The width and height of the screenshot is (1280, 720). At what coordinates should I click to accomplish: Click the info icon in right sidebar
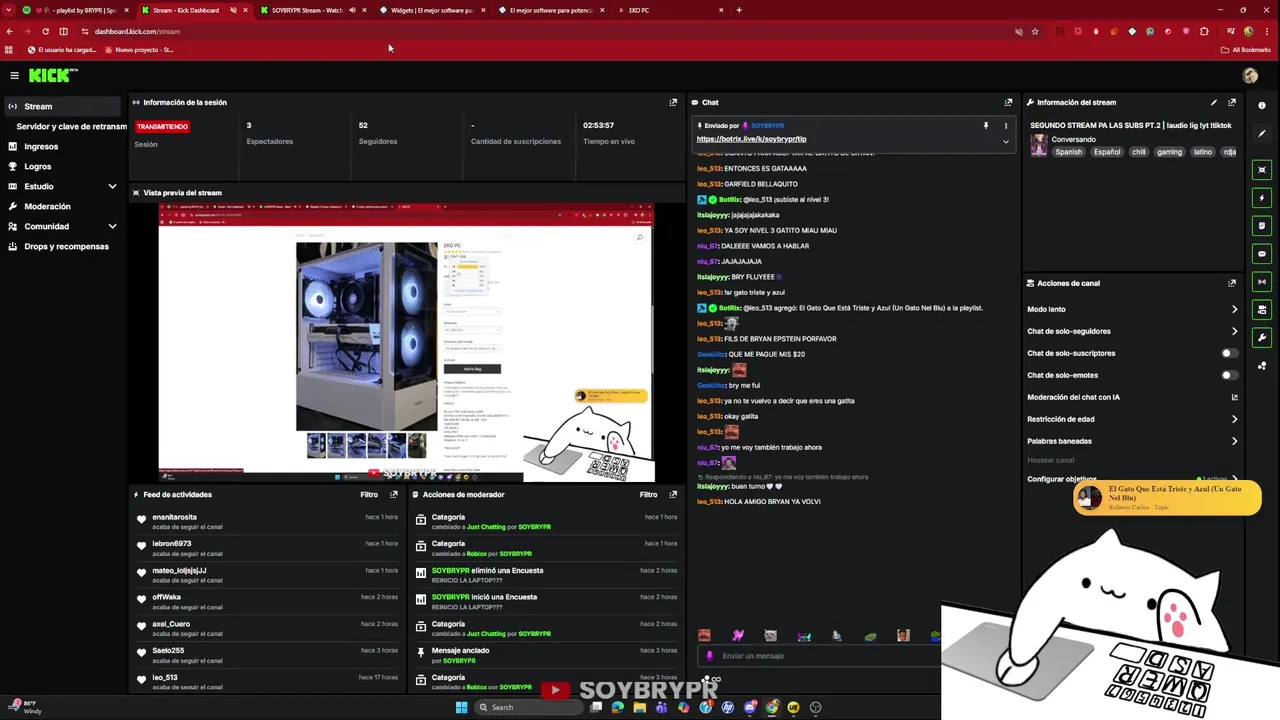(1262, 105)
